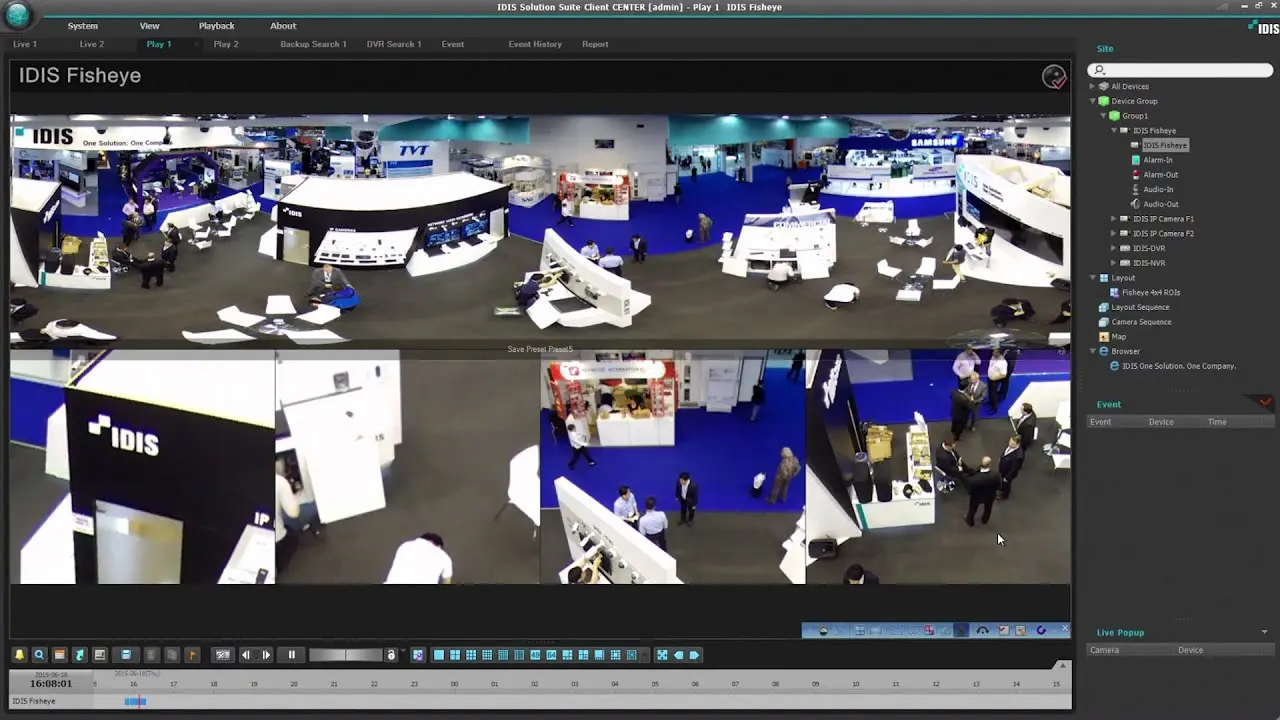Collapse the Layout tree node
Viewport: 1280px width, 720px height.
1092,278
